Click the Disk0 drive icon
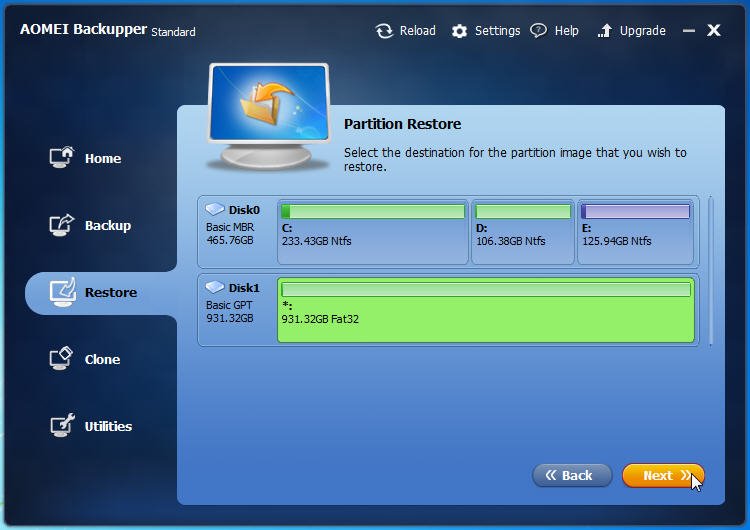Screen dimensions: 750x530 tap(215, 209)
